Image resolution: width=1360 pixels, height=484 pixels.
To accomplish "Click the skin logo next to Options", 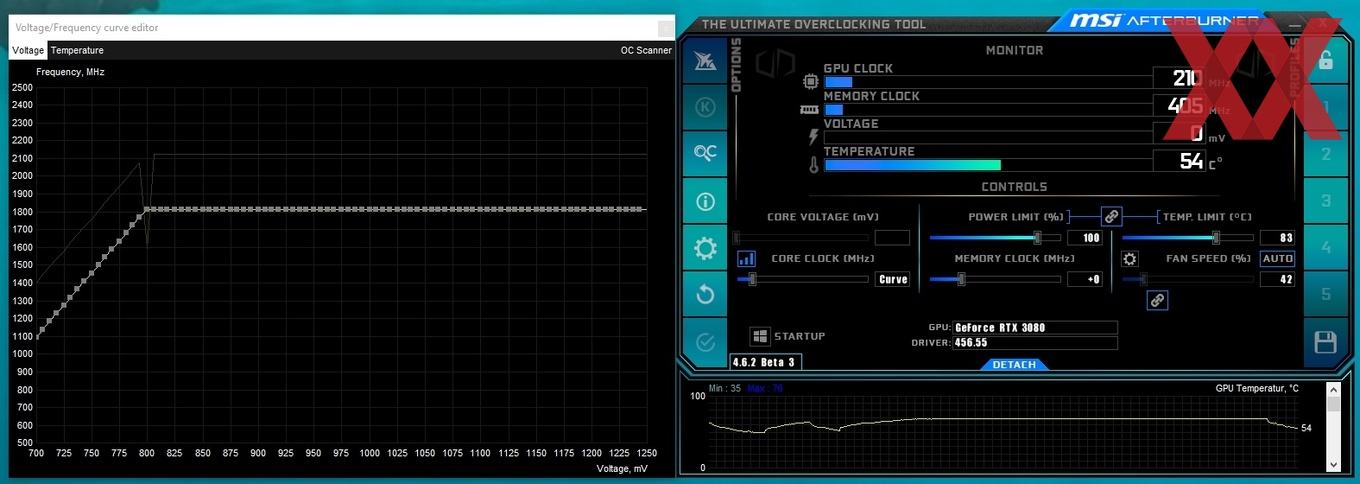I will (774, 65).
